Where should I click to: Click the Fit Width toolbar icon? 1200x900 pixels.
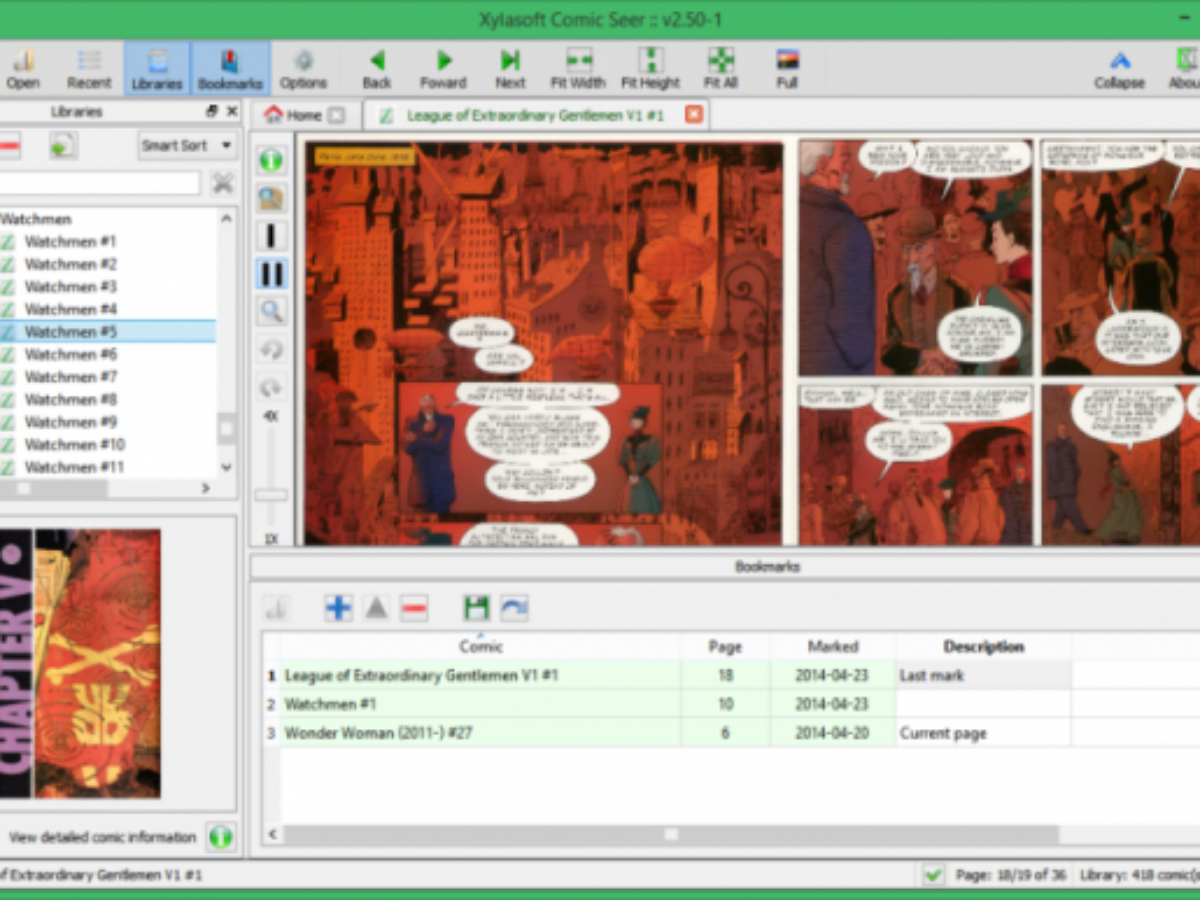pyautogui.click(x=578, y=68)
